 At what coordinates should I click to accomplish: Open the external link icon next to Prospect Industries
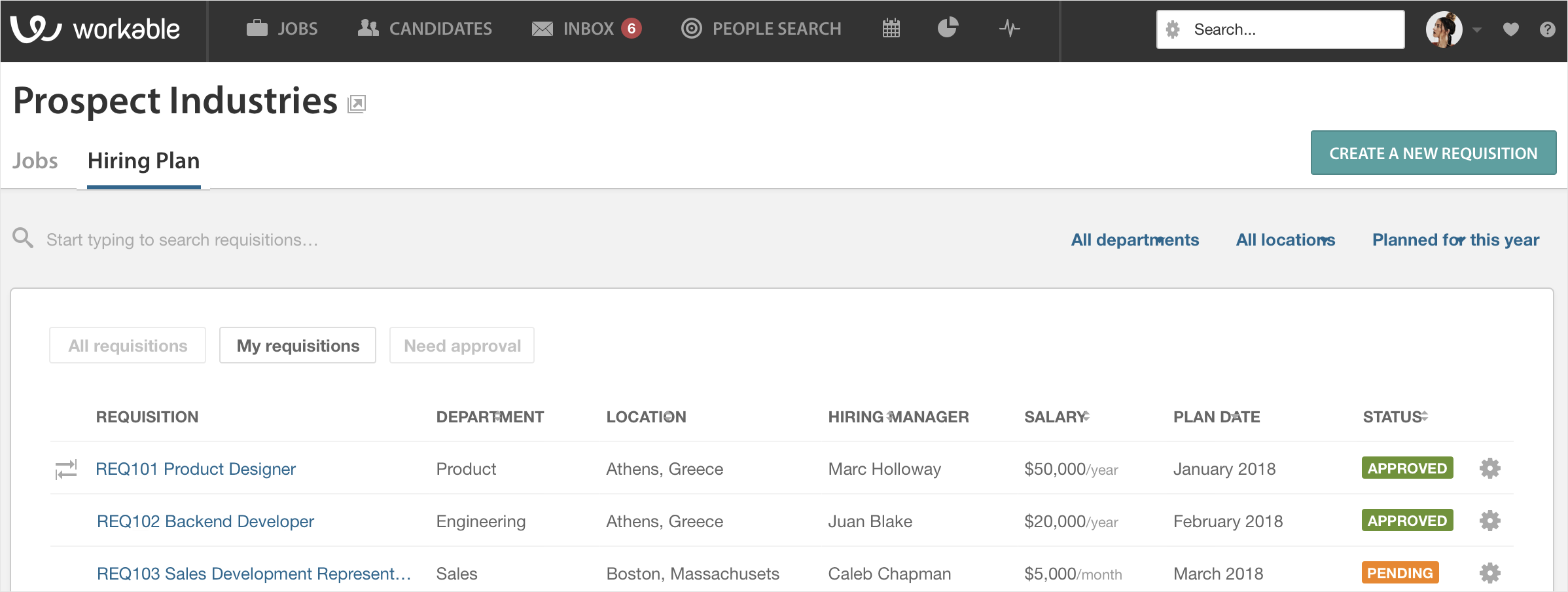point(357,103)
